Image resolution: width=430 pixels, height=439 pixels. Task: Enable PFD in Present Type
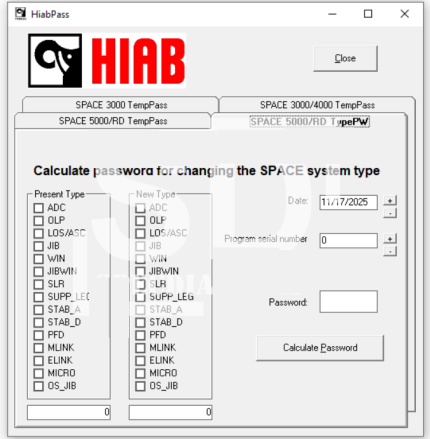[x=39, y=335]
